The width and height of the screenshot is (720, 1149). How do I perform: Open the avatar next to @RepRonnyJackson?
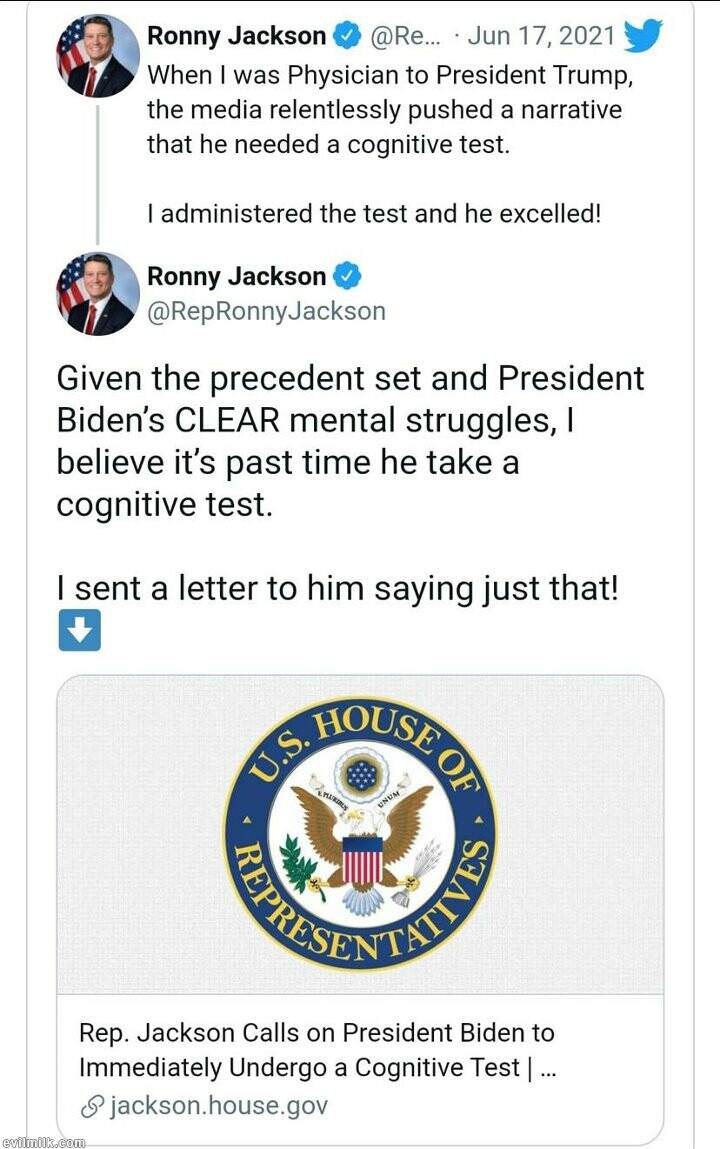coord(98,294)
